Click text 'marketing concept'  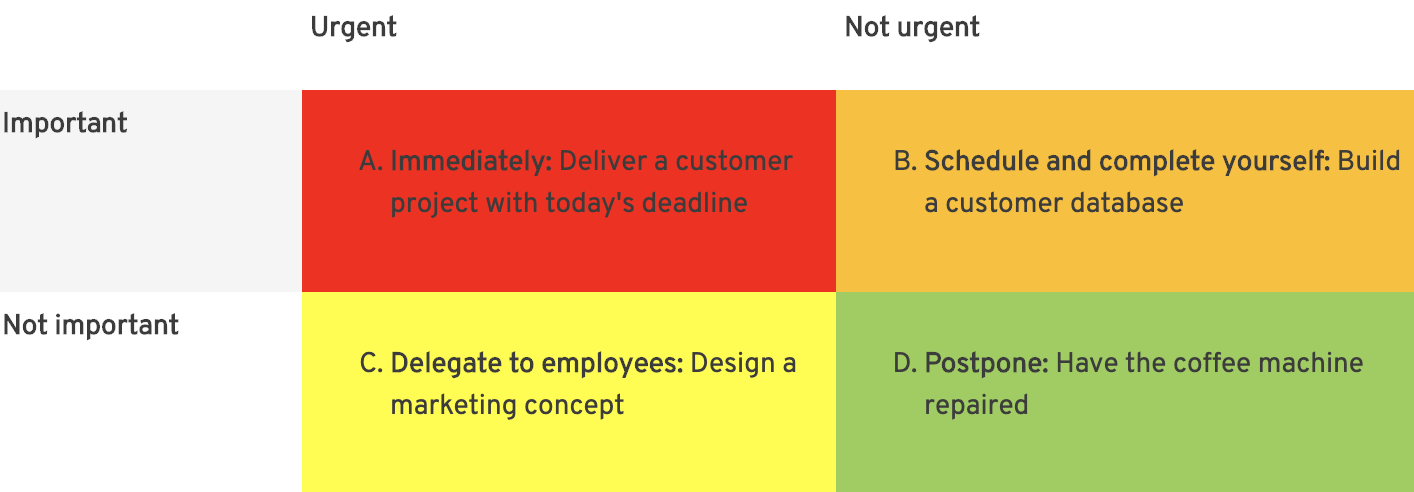507,405
